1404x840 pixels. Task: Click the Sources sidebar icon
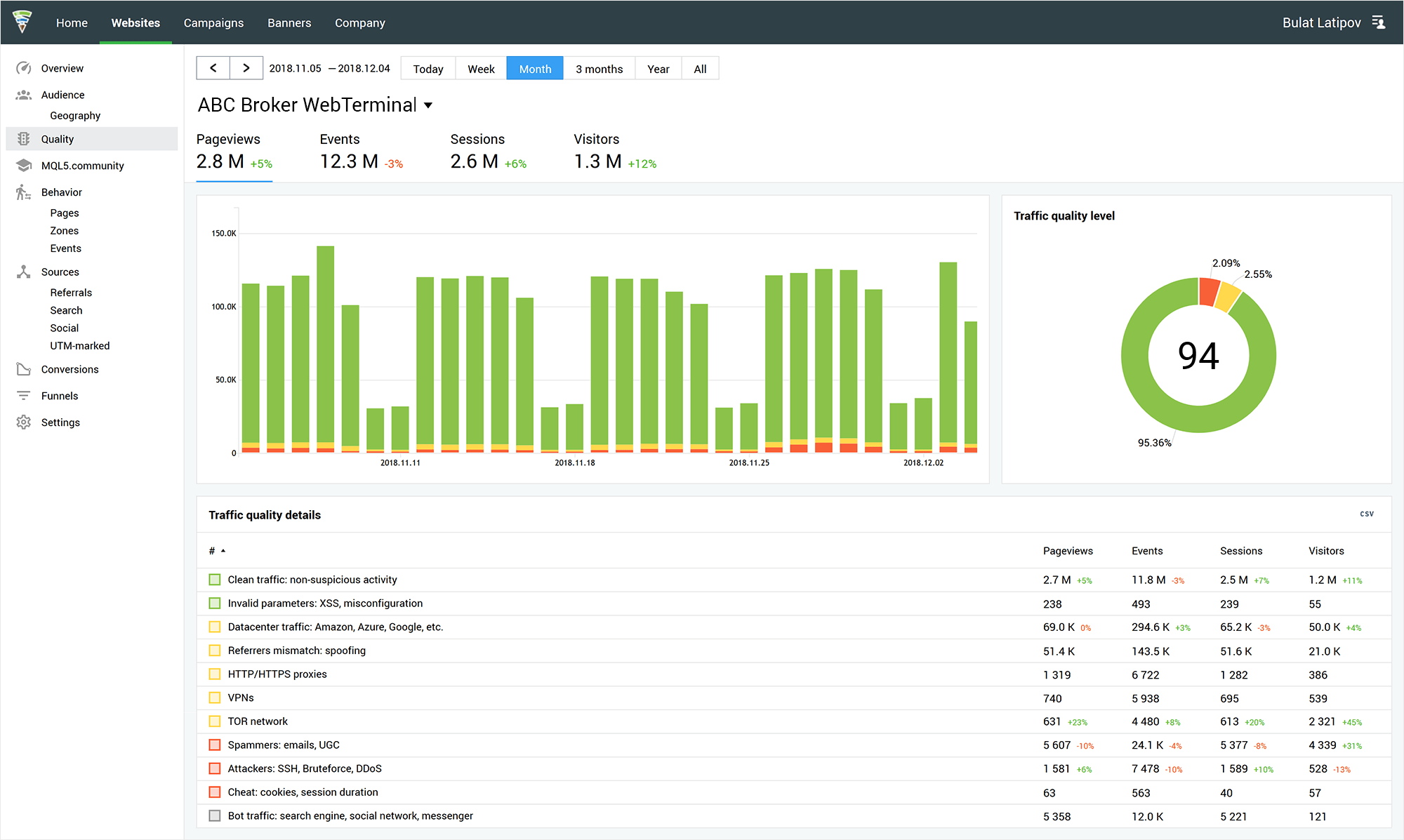(23, 271)
